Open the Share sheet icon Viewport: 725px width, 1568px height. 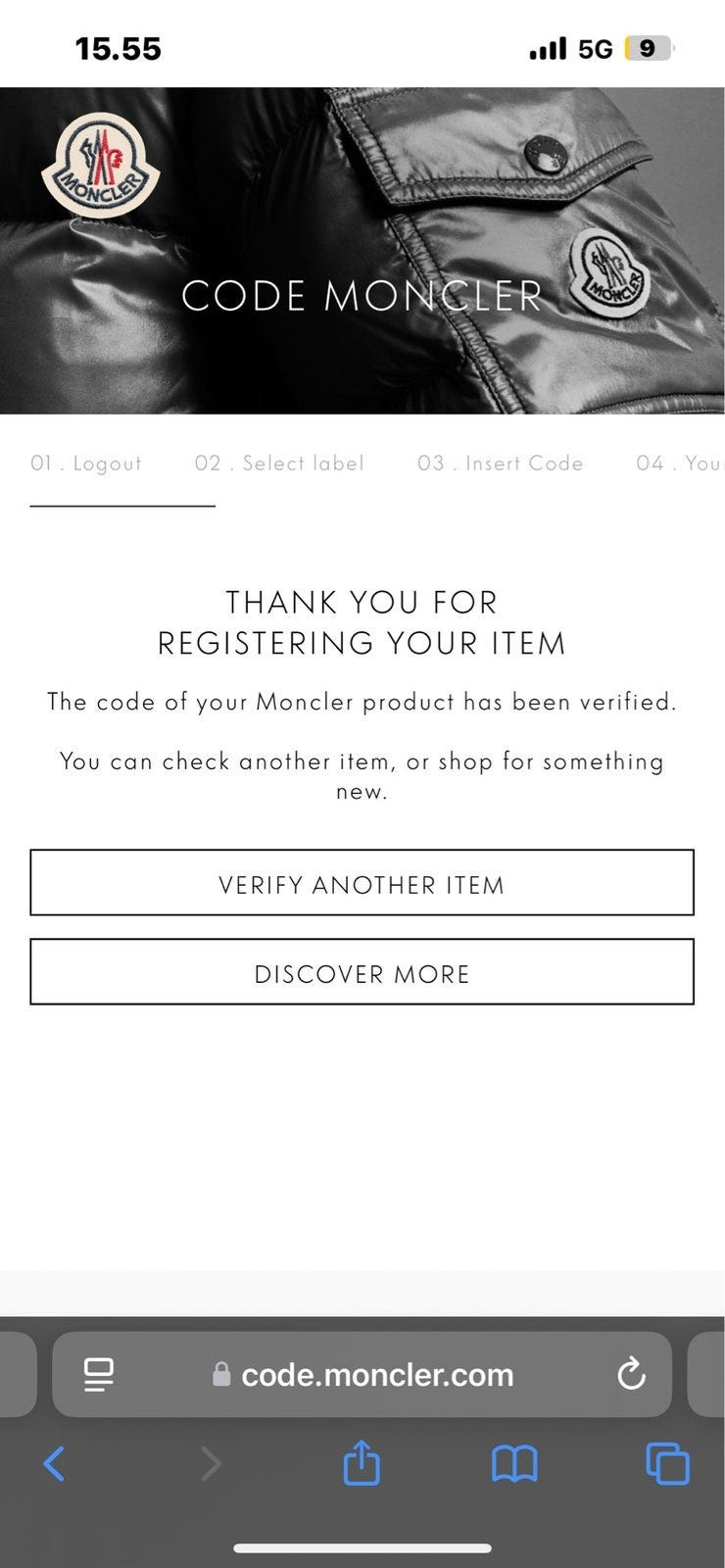click(362, 1462)
